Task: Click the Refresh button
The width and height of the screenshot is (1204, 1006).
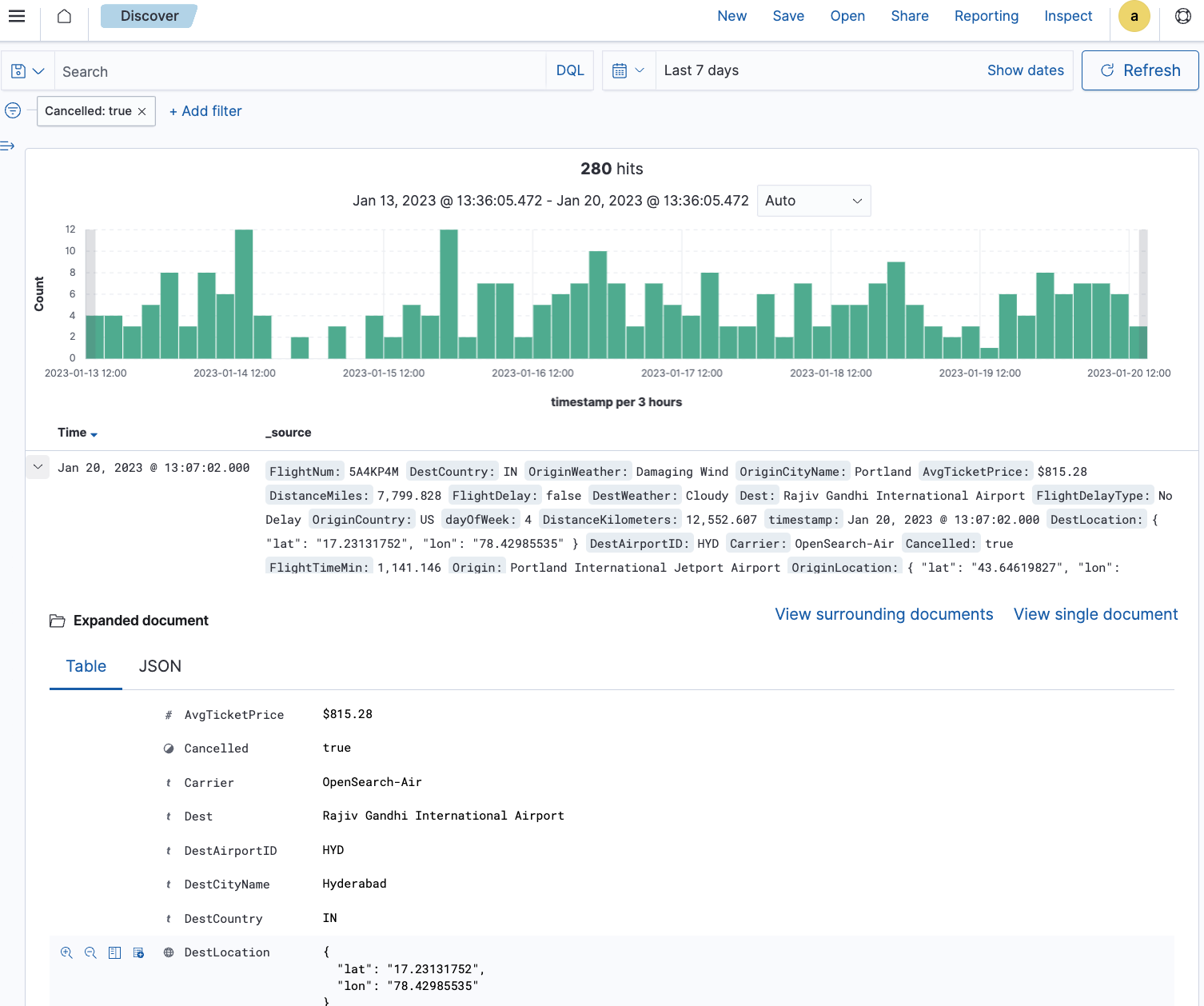Action: (x=1140, y=70)
